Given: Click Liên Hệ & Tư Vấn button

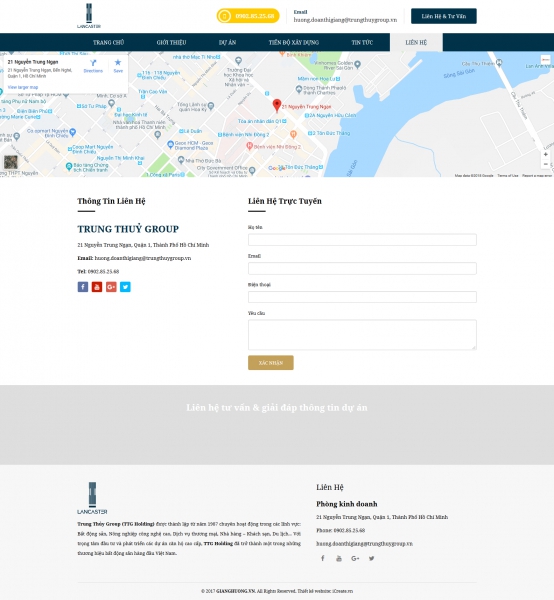Looking at the screenshot, I should tap(444, 16).
